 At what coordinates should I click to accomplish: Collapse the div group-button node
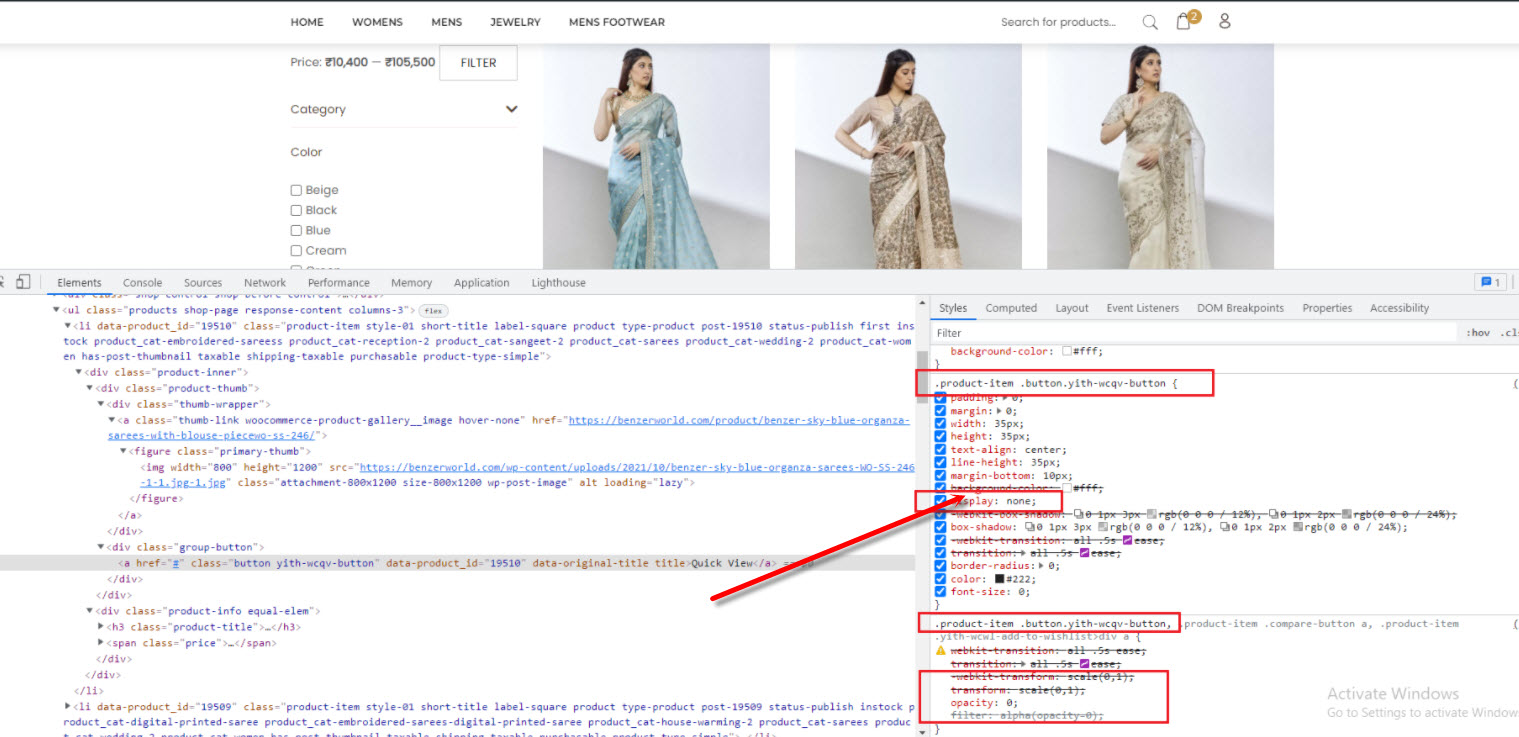pos(101,547)
